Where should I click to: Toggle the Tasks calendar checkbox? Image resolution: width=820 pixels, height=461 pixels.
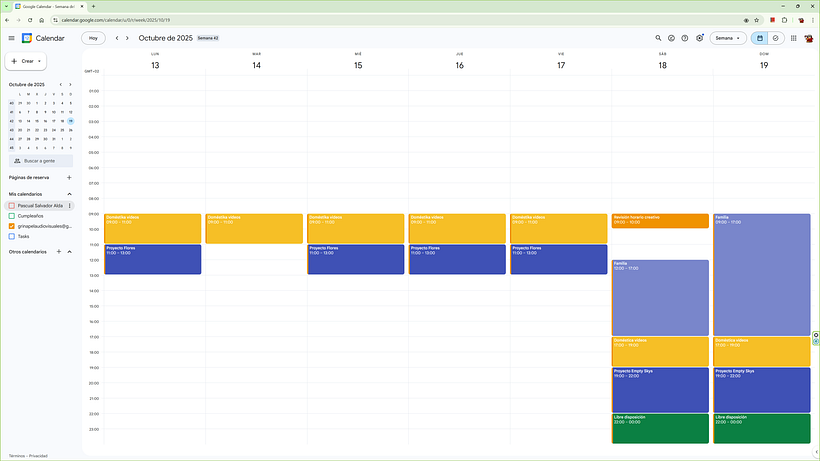(x=12, y=236)
